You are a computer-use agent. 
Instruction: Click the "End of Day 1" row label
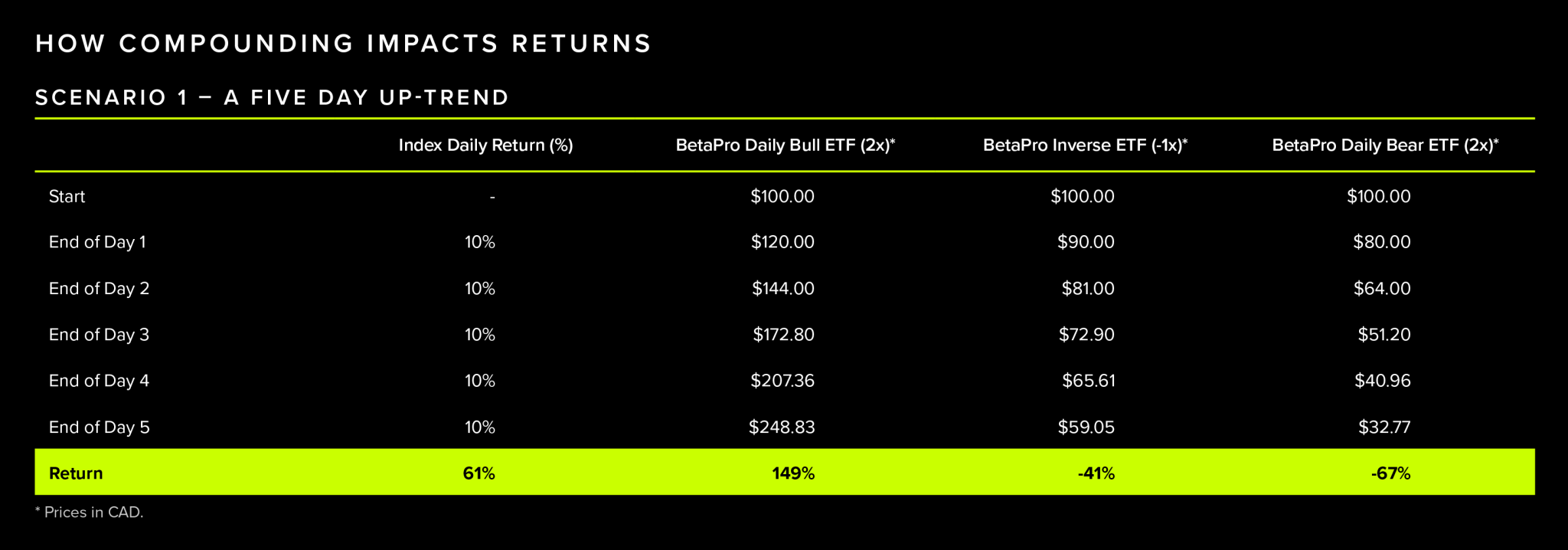point(97,243)
